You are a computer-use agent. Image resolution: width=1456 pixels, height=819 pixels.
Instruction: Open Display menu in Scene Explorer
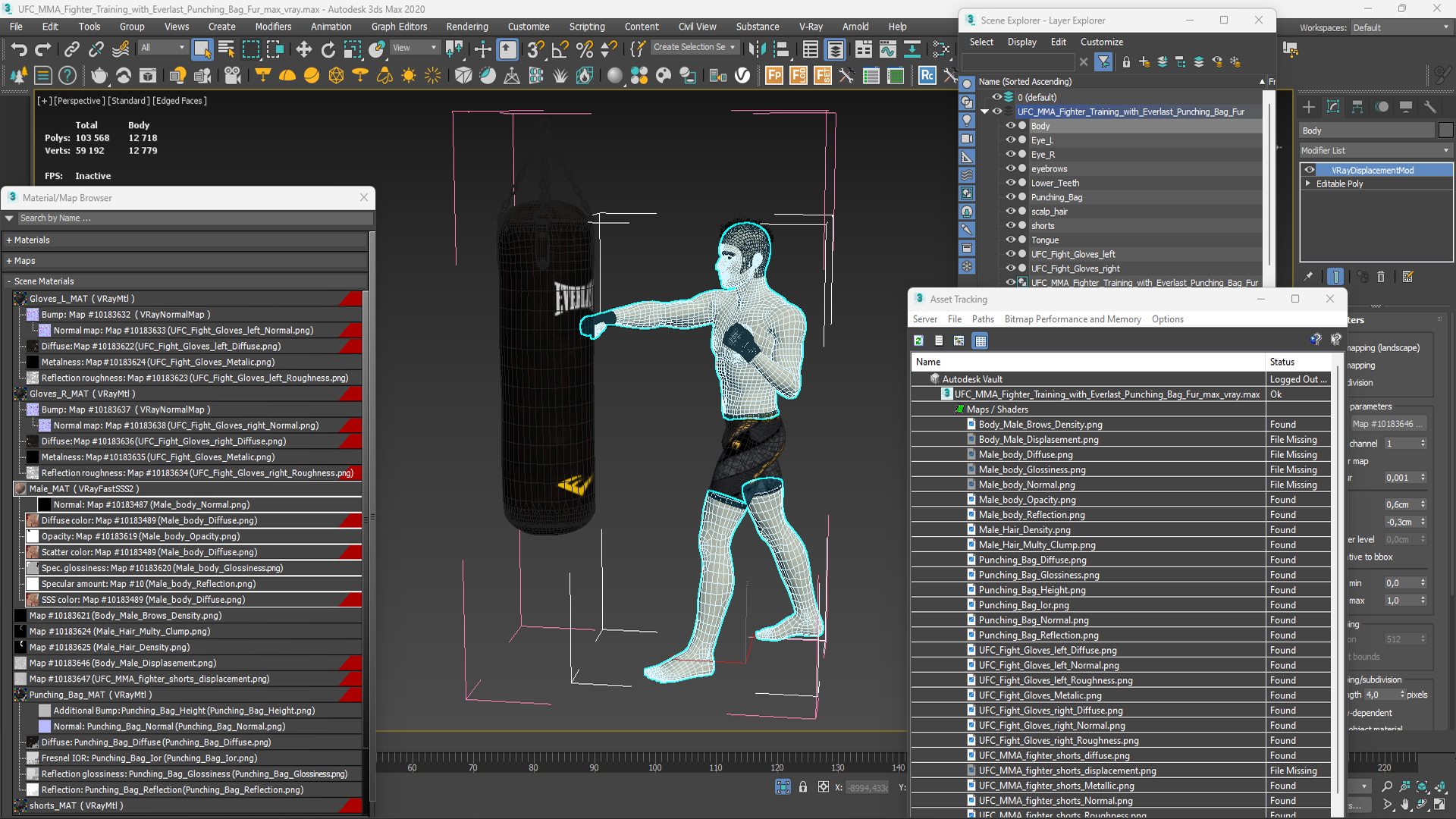point(1021,42)
